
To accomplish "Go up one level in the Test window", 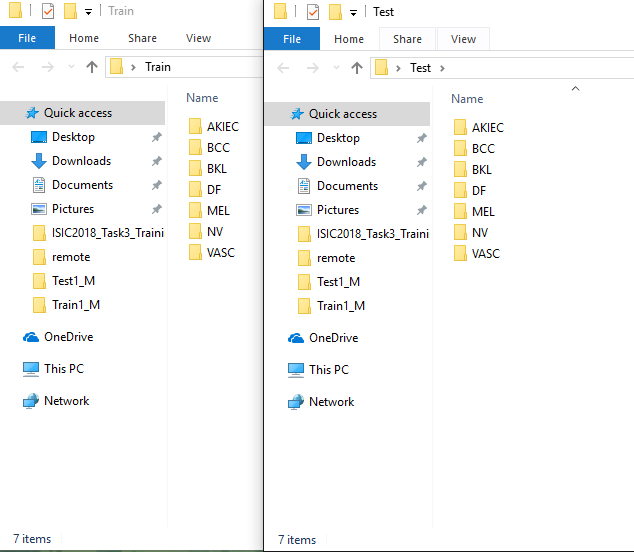I will coord(357,68).
